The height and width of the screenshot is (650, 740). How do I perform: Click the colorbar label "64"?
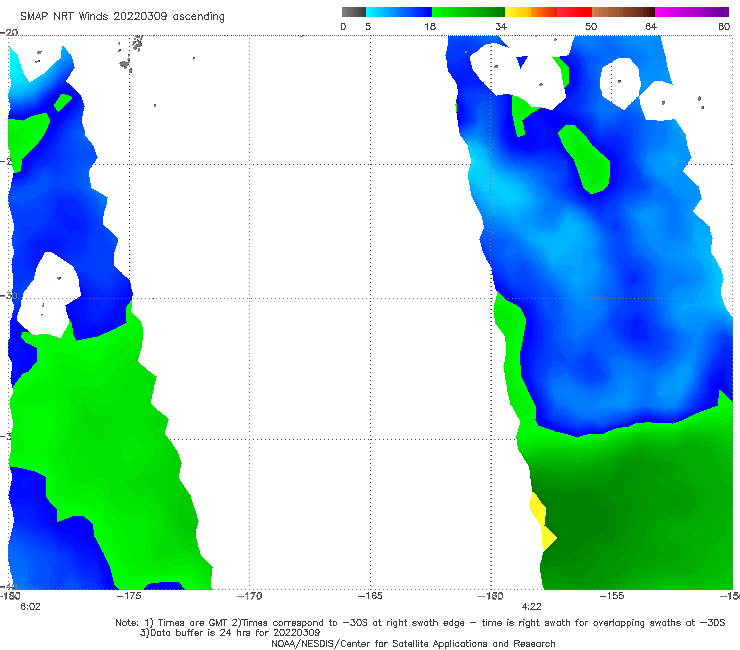(x=651, y=26)
